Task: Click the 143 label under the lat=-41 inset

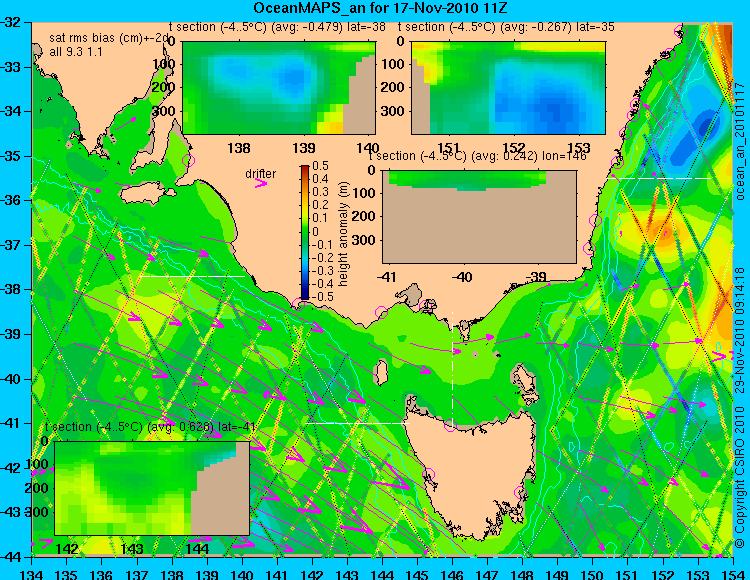Action: 132,549
